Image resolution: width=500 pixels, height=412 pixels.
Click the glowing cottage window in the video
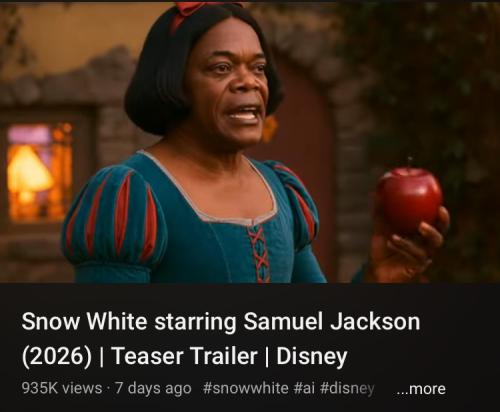[x=39, y=172]
